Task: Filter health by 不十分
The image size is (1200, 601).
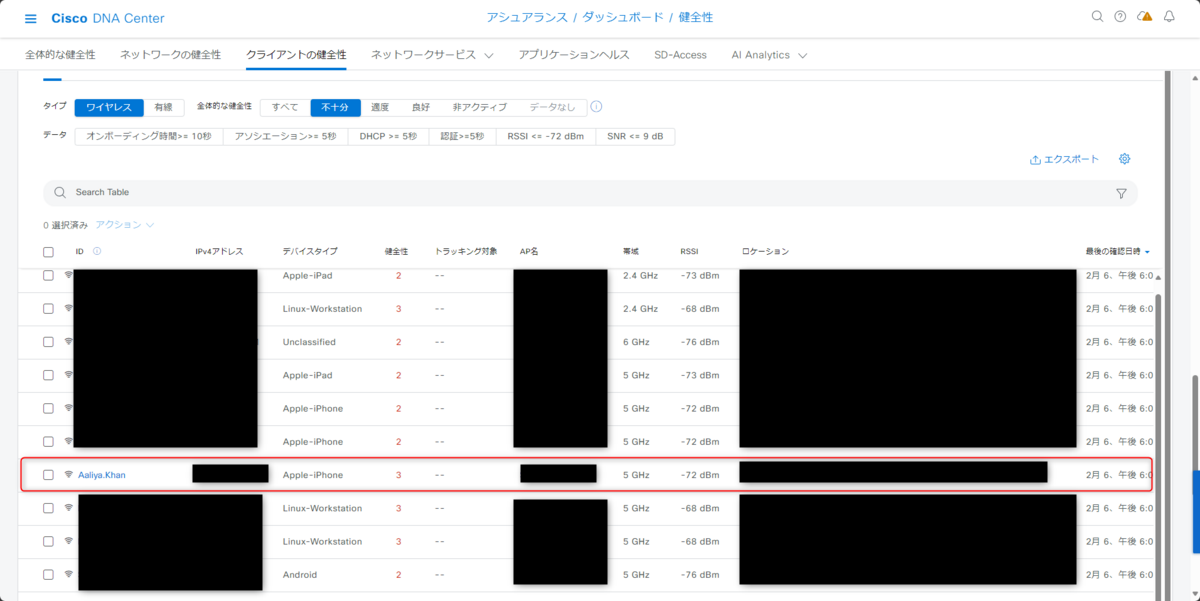Action: pos(335,107)
